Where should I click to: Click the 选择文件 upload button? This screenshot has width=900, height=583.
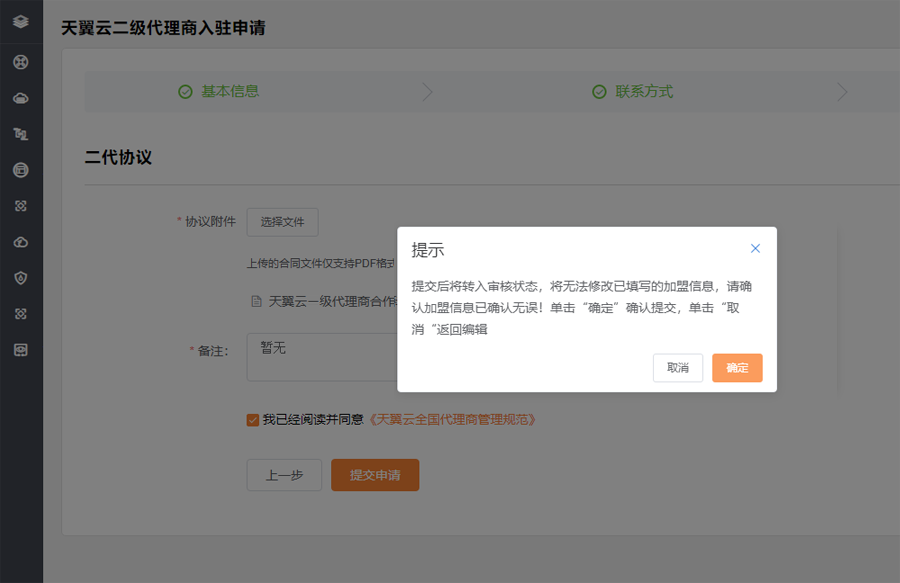(282, 222)
